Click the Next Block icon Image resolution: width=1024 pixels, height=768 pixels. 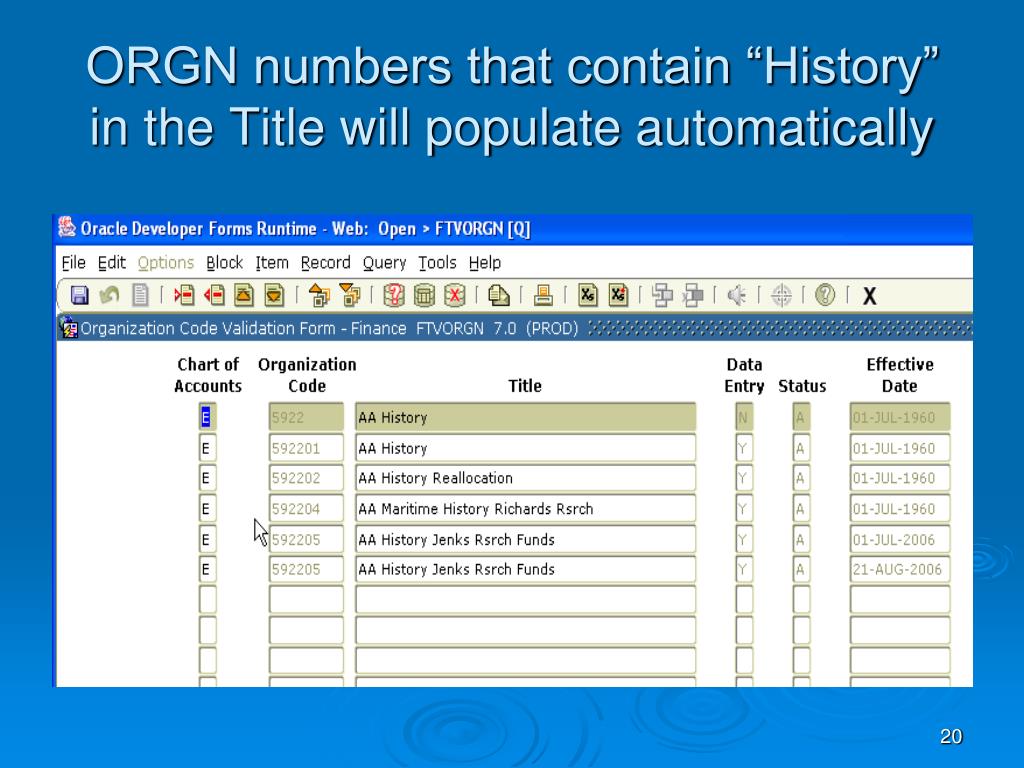coord(350,295)
